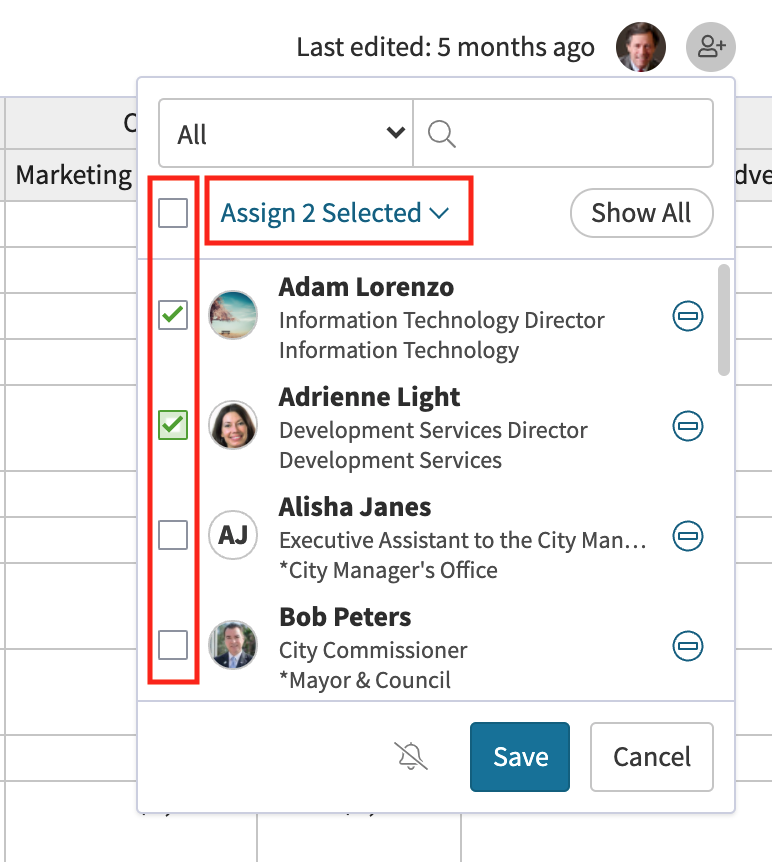The width and height of the screenshot is (772, 862).
Task: Uncheck Adrienne Light's selection checkbox
Action: click(172, 425)
